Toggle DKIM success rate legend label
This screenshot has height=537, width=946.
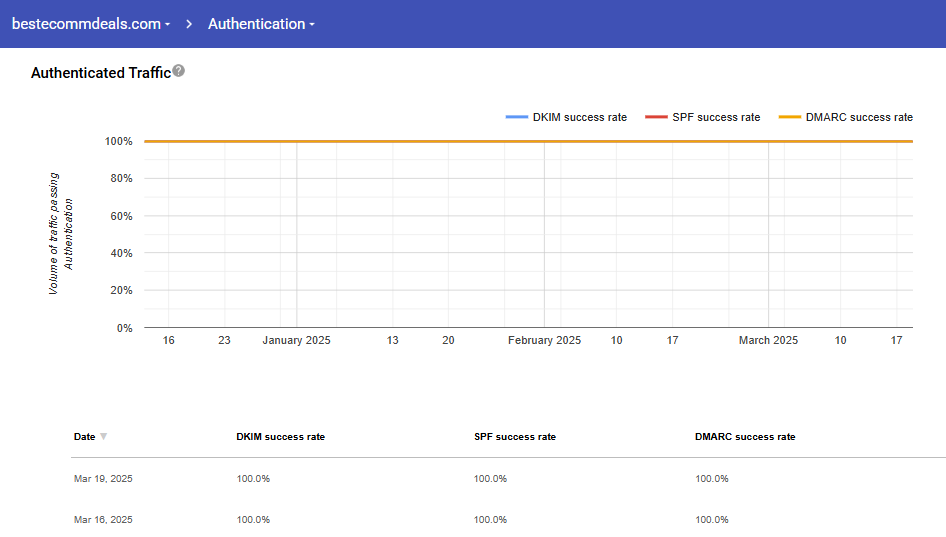(579, 117)
